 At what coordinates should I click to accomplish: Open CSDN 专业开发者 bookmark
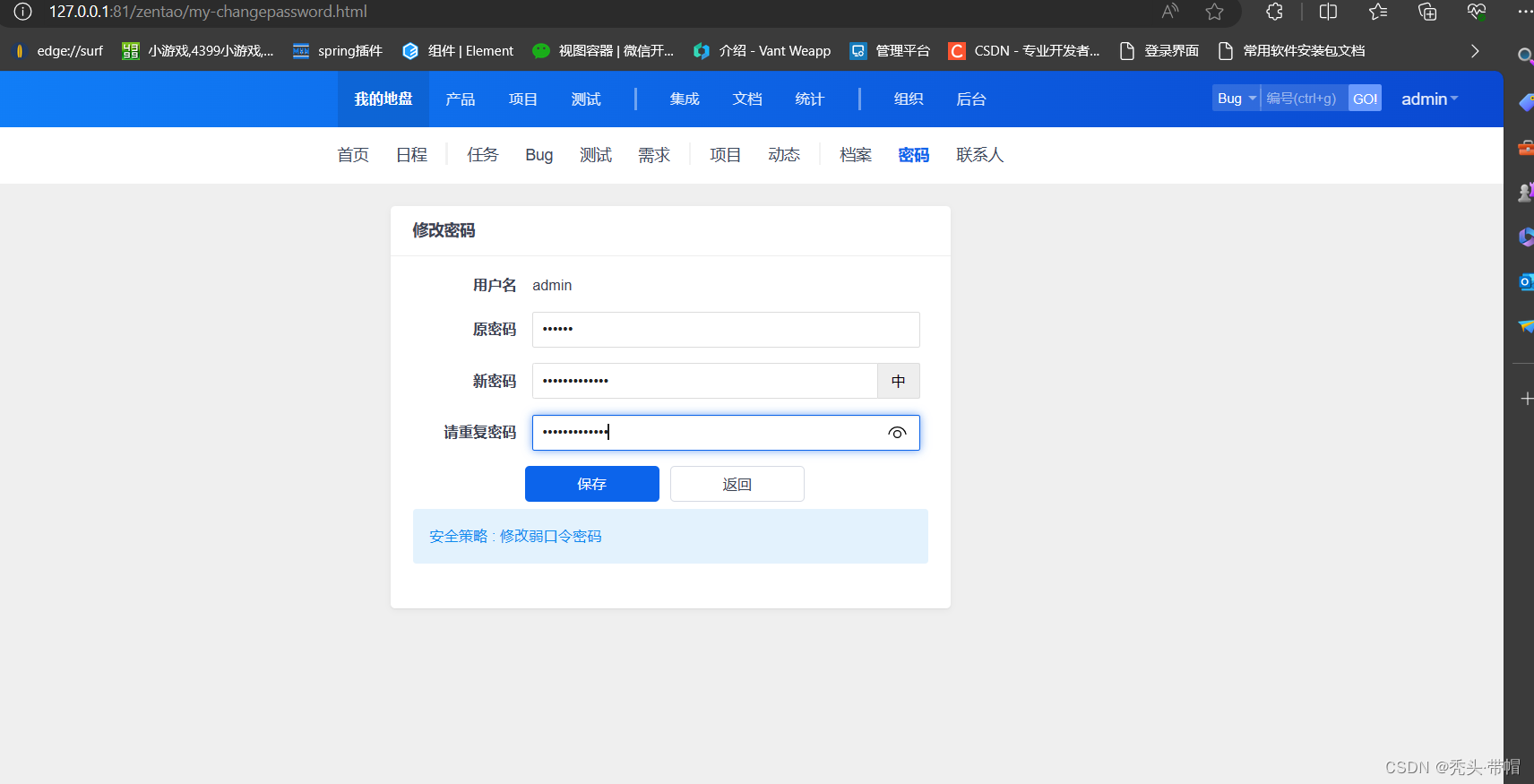1024,51
